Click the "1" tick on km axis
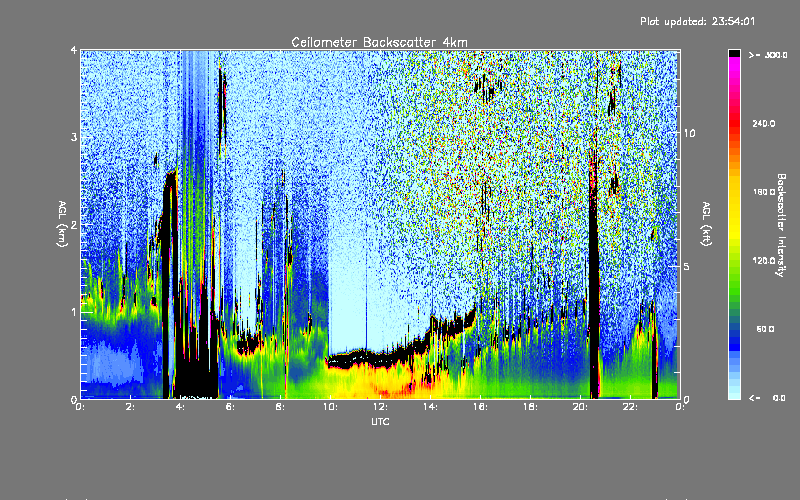 pos(74,312)
